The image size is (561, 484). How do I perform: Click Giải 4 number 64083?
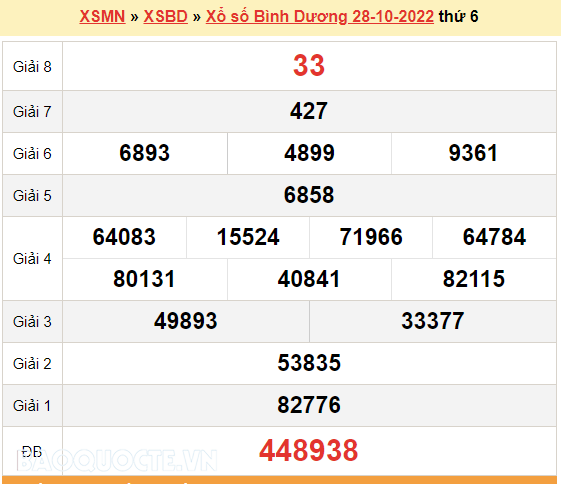124,237
